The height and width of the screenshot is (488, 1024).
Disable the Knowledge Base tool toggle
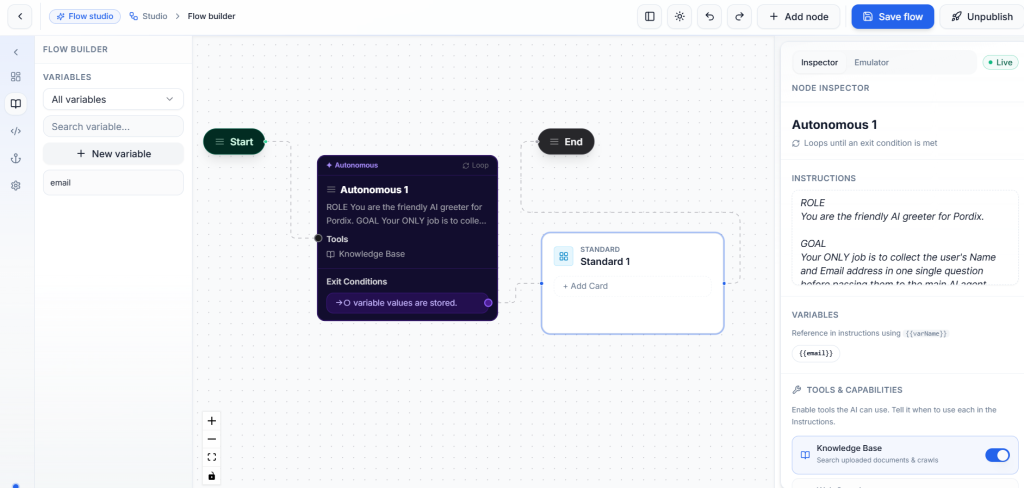pyautogui.click(x=997, y=455)
